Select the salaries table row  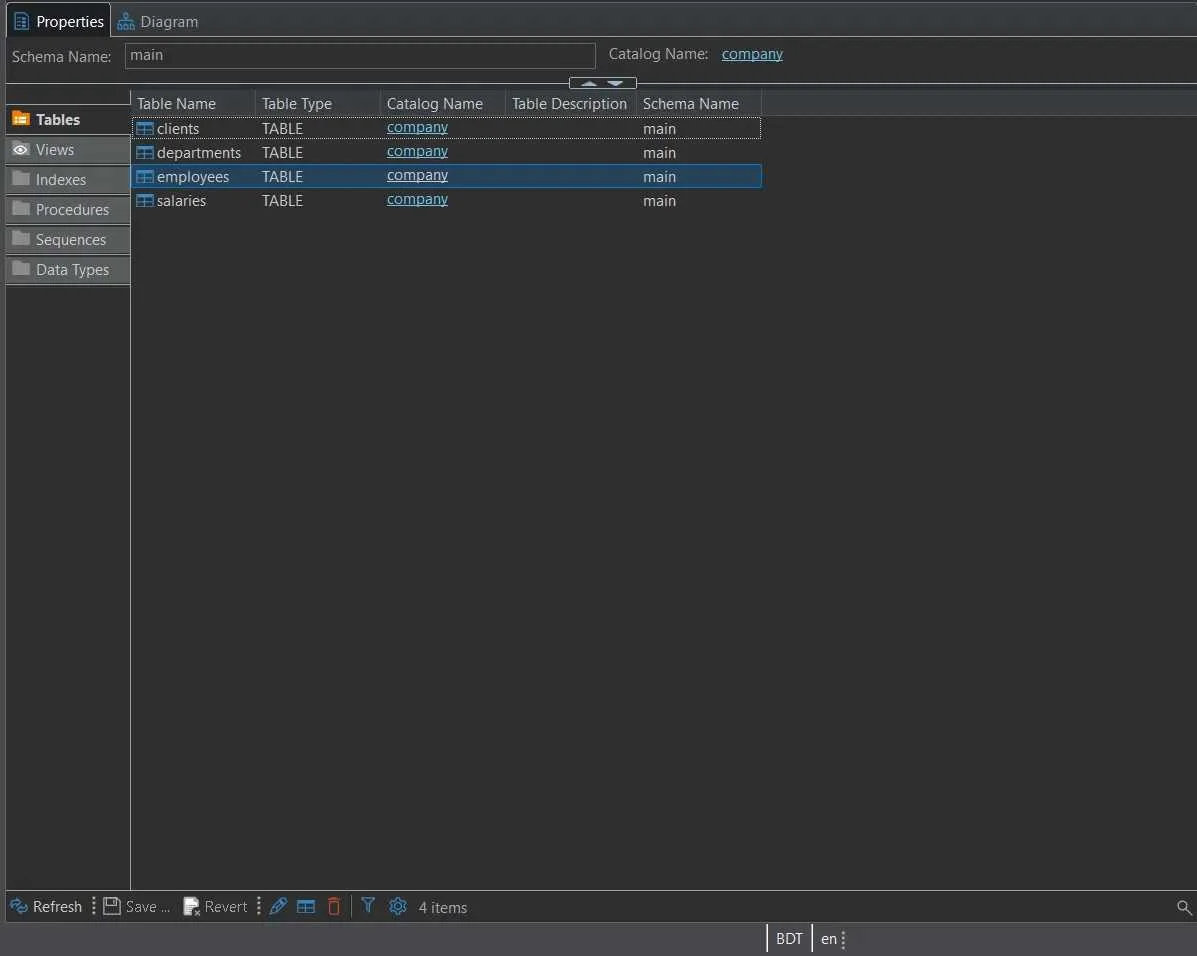(x=447, y=201)
